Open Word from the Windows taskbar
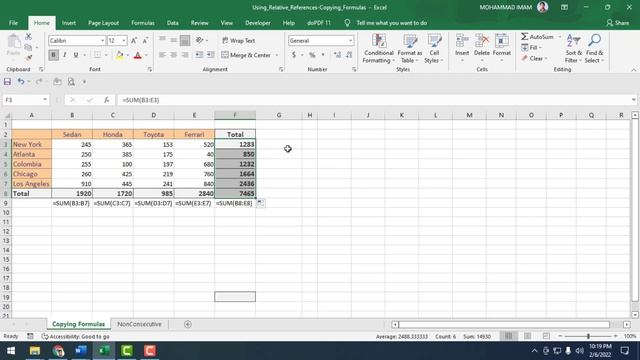 (81, 351)
